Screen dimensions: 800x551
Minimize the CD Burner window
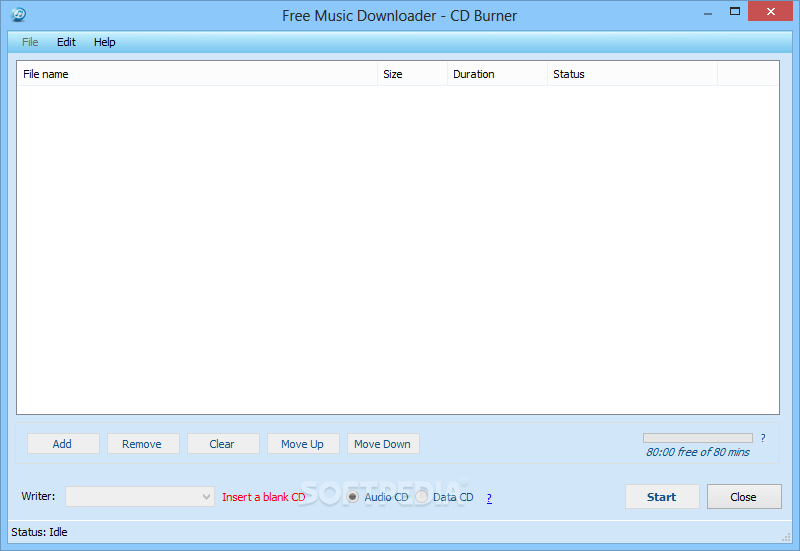[x=708, y=13]
